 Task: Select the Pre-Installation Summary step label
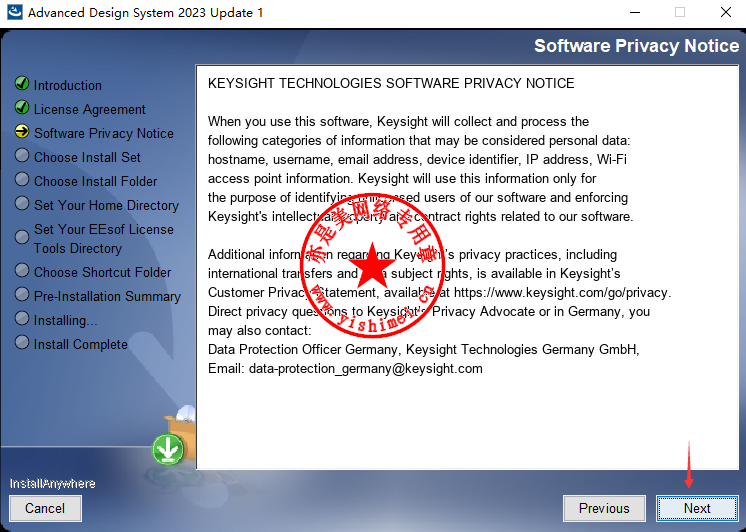pyautogui.click(x=107, y=296)
